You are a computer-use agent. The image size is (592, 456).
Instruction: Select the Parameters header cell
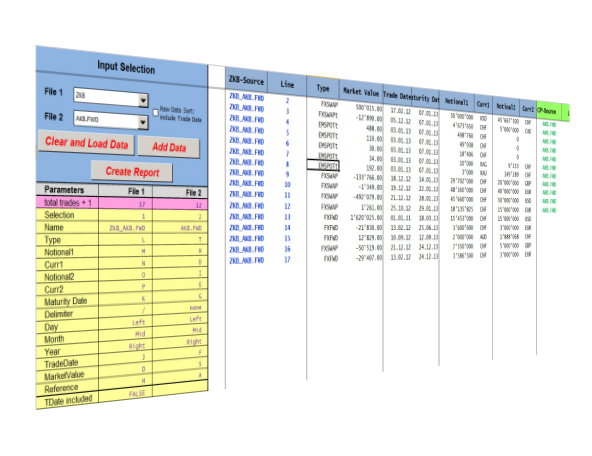click(x=67, y=189)
